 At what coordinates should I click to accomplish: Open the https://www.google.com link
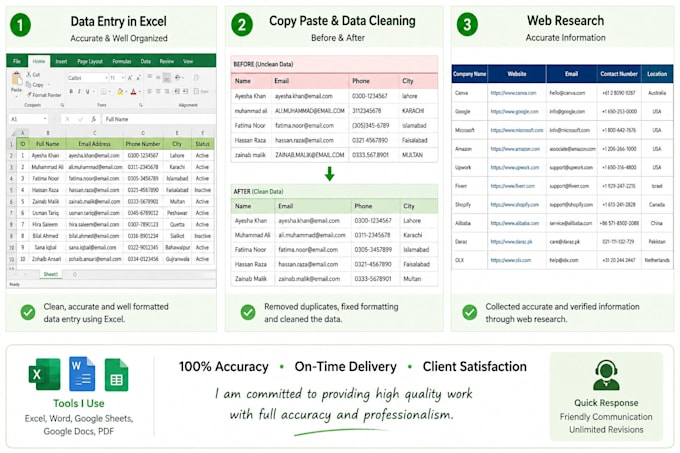(x=515, y=111)
